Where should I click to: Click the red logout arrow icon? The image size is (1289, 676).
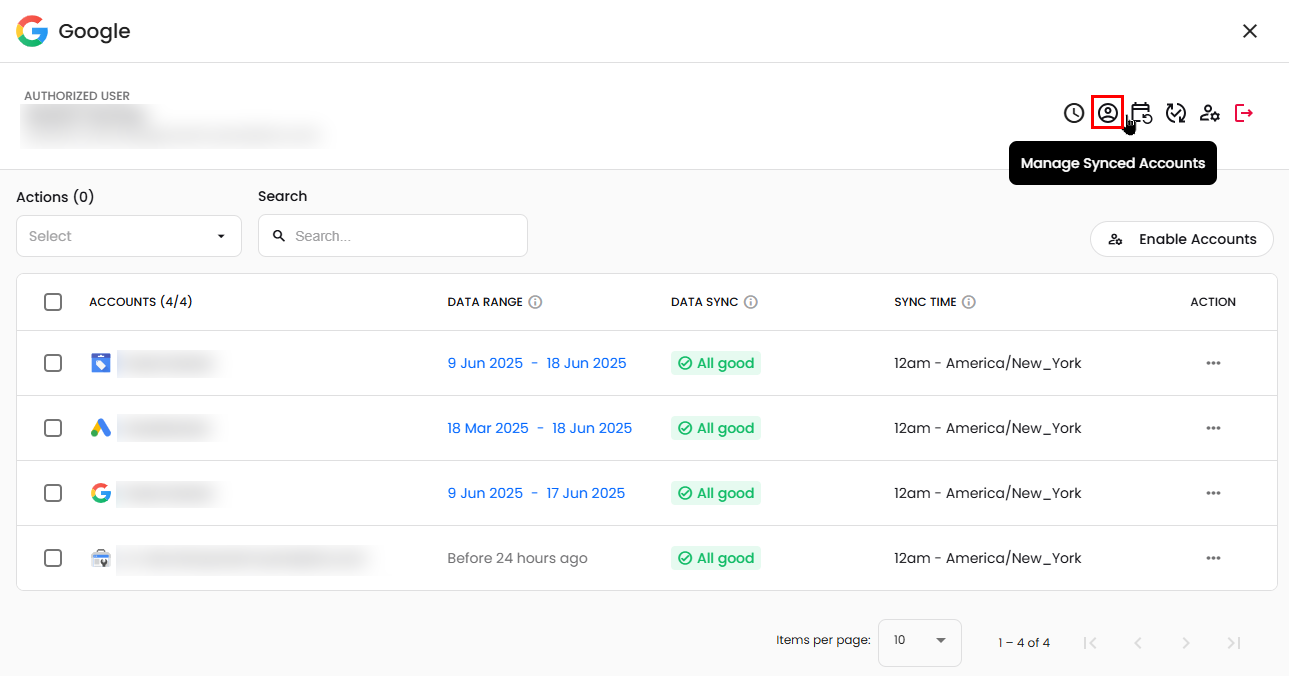(x=1244, y=113)
